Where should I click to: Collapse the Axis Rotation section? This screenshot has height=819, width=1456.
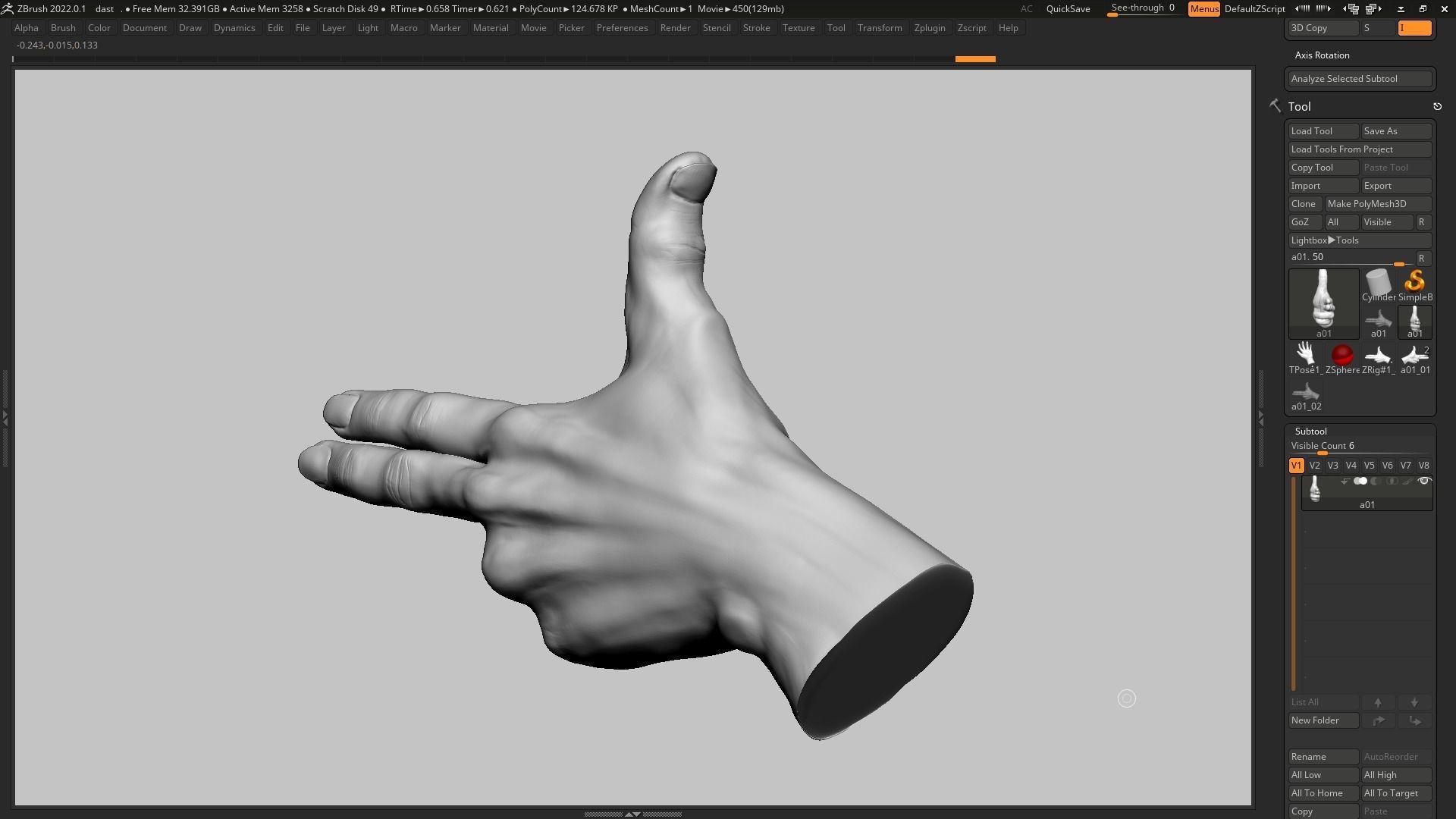(1322, 55)
